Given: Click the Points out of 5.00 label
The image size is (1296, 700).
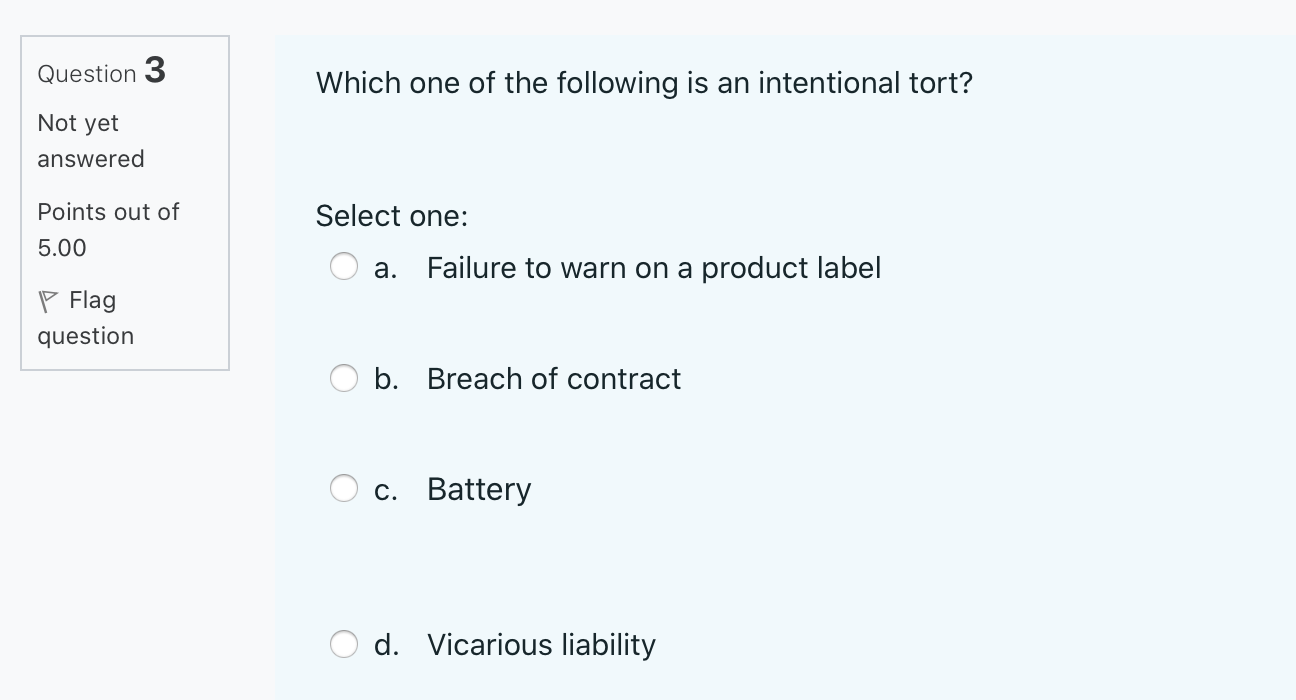Looking at the screenshot, I should click(x=107, y=229).
